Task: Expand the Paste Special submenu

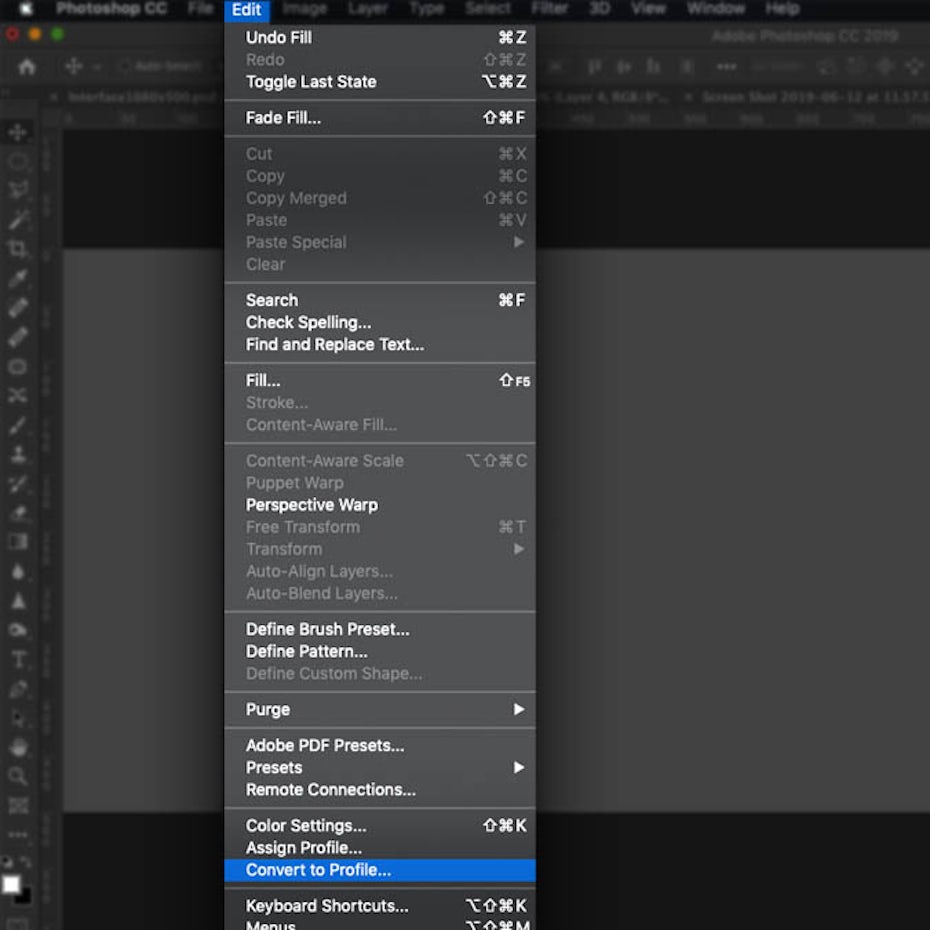Action: pyautogui.click(x=380, y=242)
